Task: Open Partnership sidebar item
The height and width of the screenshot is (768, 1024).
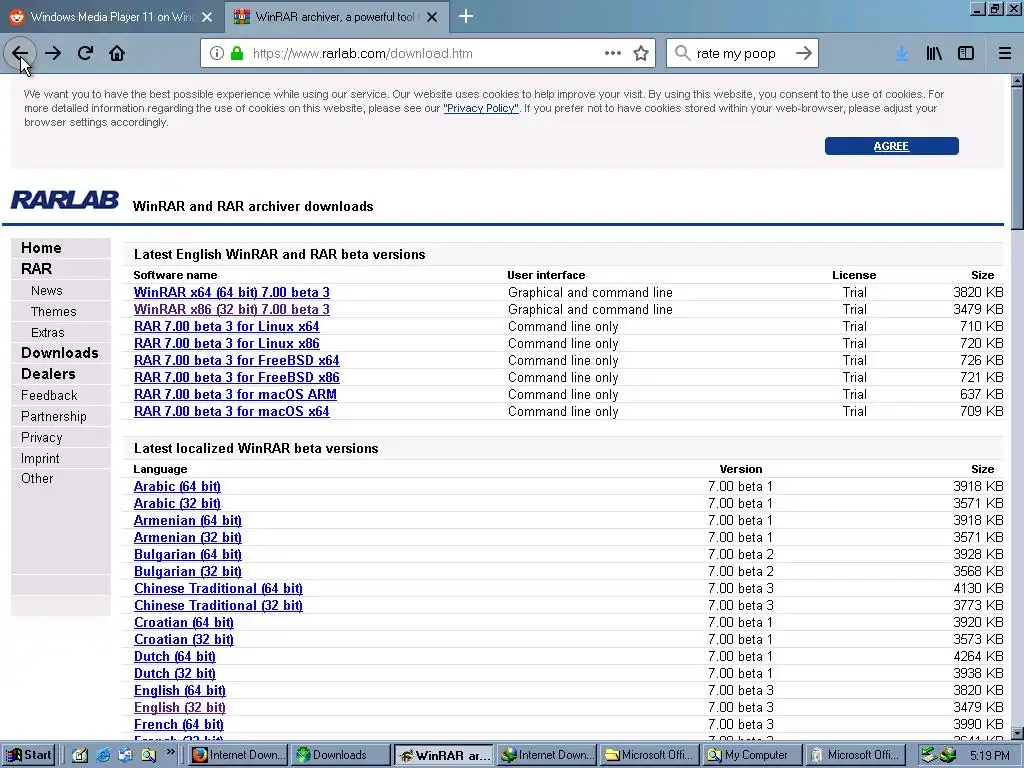Action: coord(54,416)
